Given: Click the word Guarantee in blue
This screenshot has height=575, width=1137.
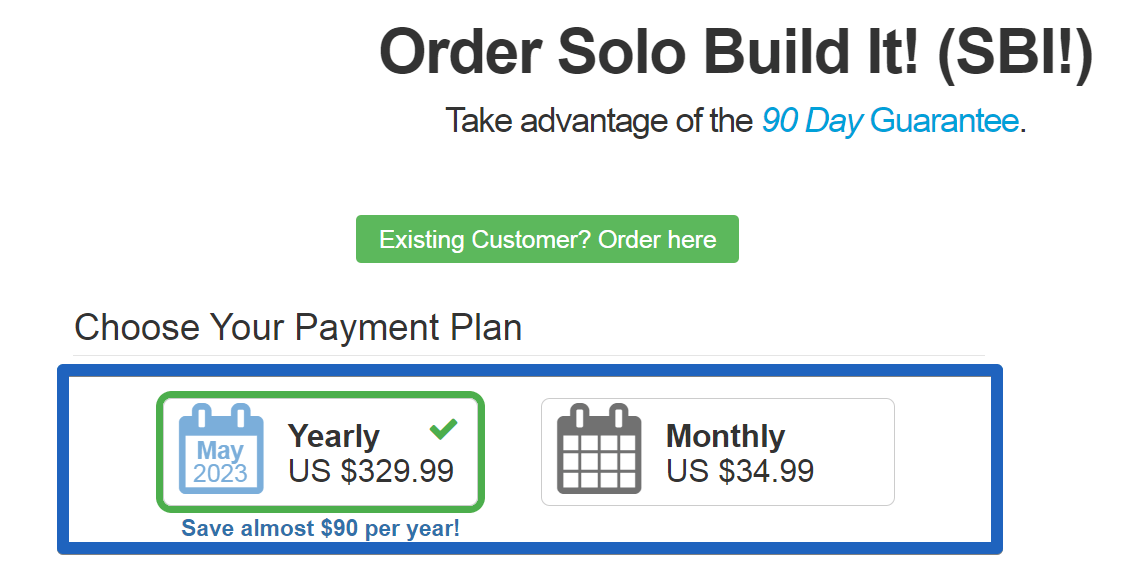Looking at the screenshot, I should tap(944, 120).
